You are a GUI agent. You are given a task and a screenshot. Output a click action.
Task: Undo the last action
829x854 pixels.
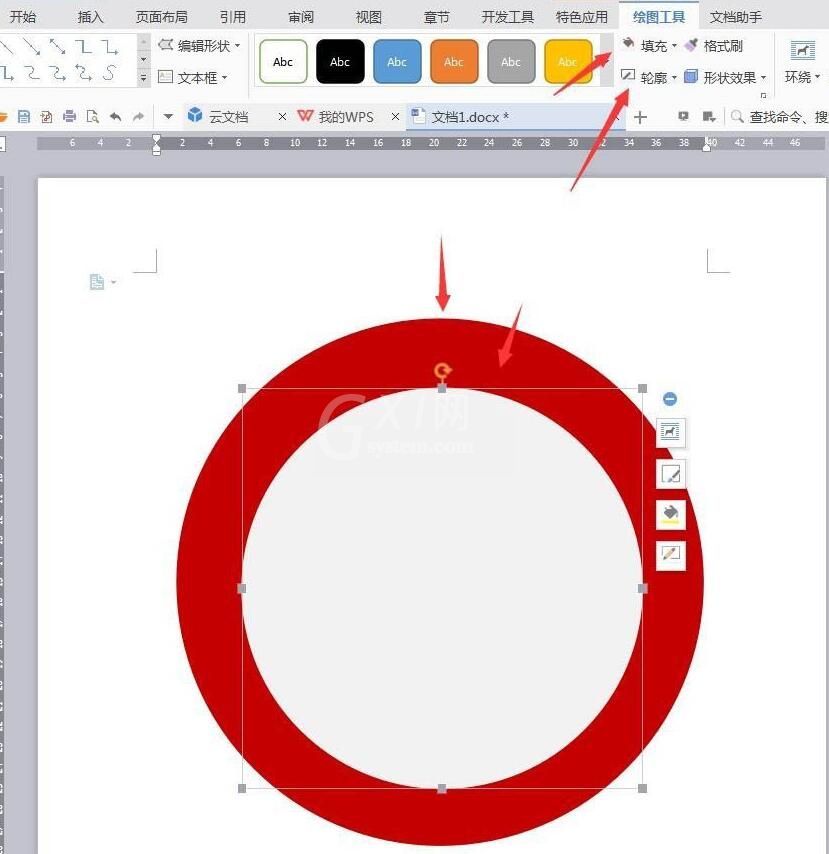point(115,116)
